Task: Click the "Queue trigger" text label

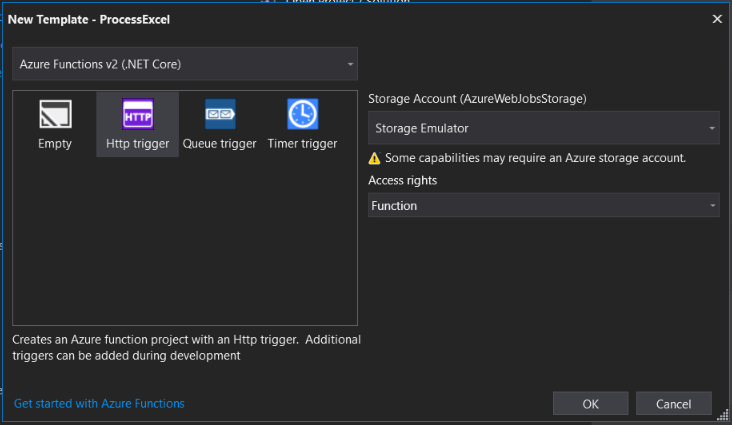Action: [x=220, y=143]
